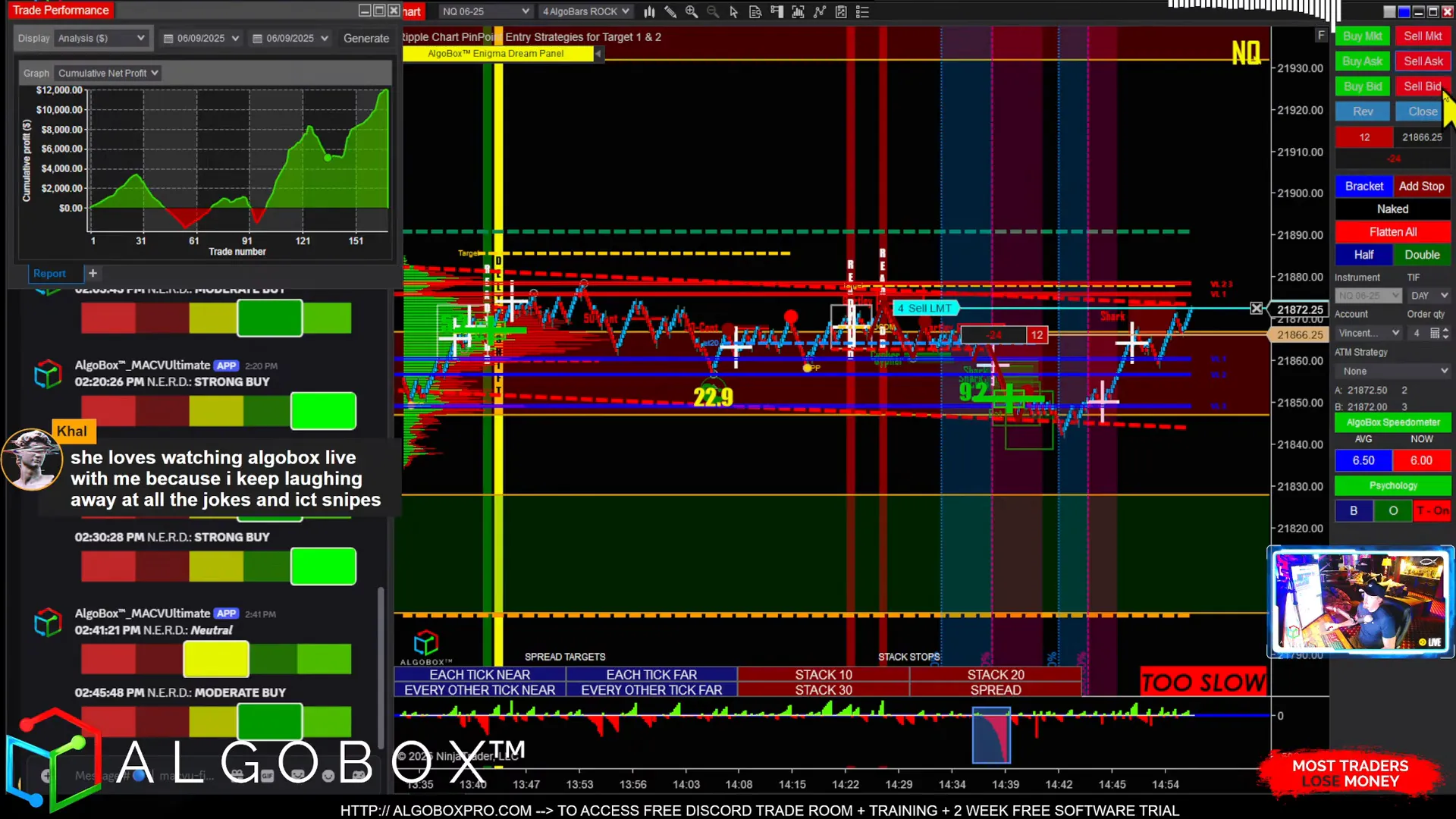Click the order qty stepper arrows

1445,333
